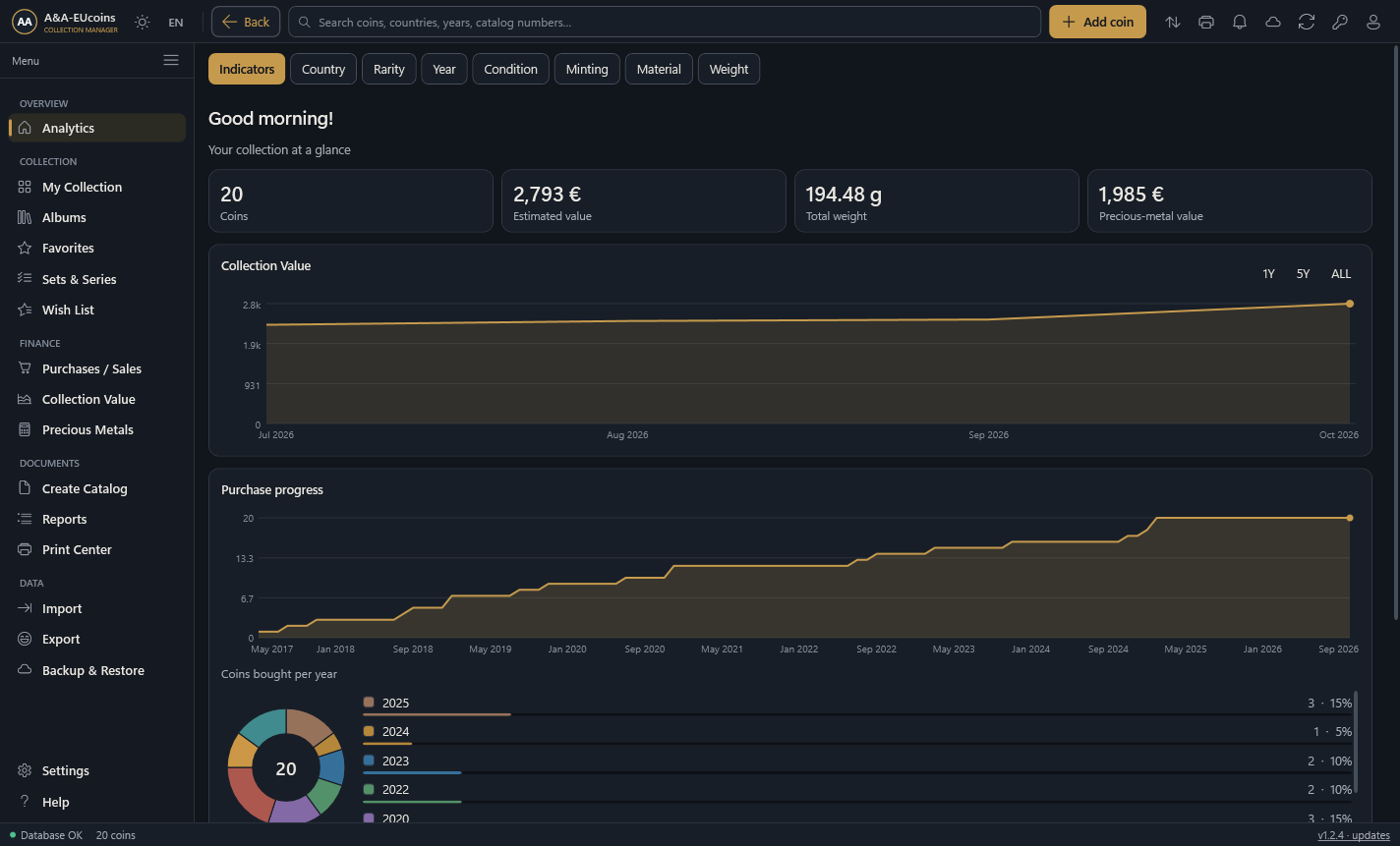The height and width of the screenshot is (846, 1400).
Task: Set Collection Value range to ALL
Action: click(1341, 274)
